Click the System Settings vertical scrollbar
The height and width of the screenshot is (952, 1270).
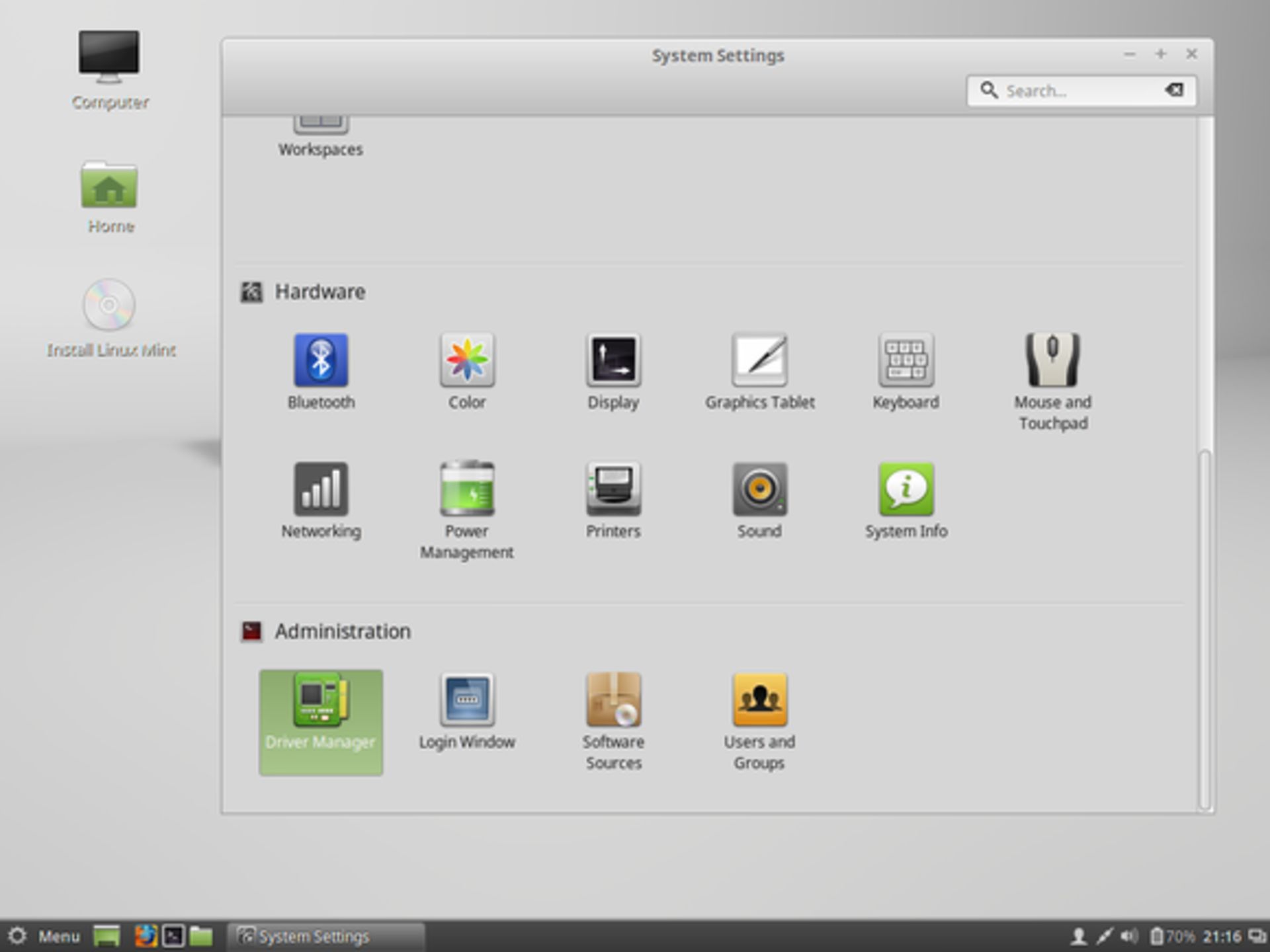tap(1205, 629)
